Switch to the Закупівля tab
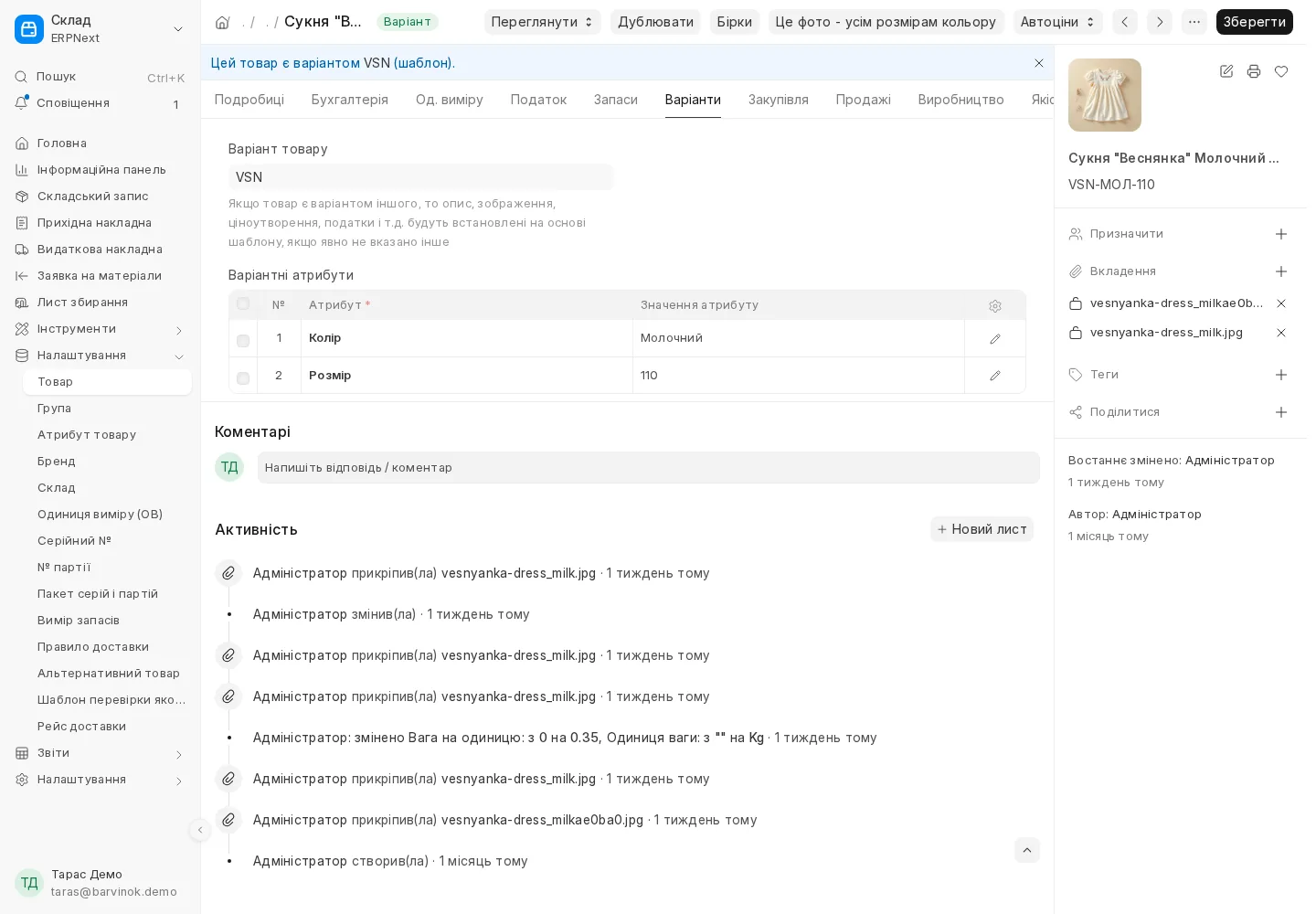 779,100
